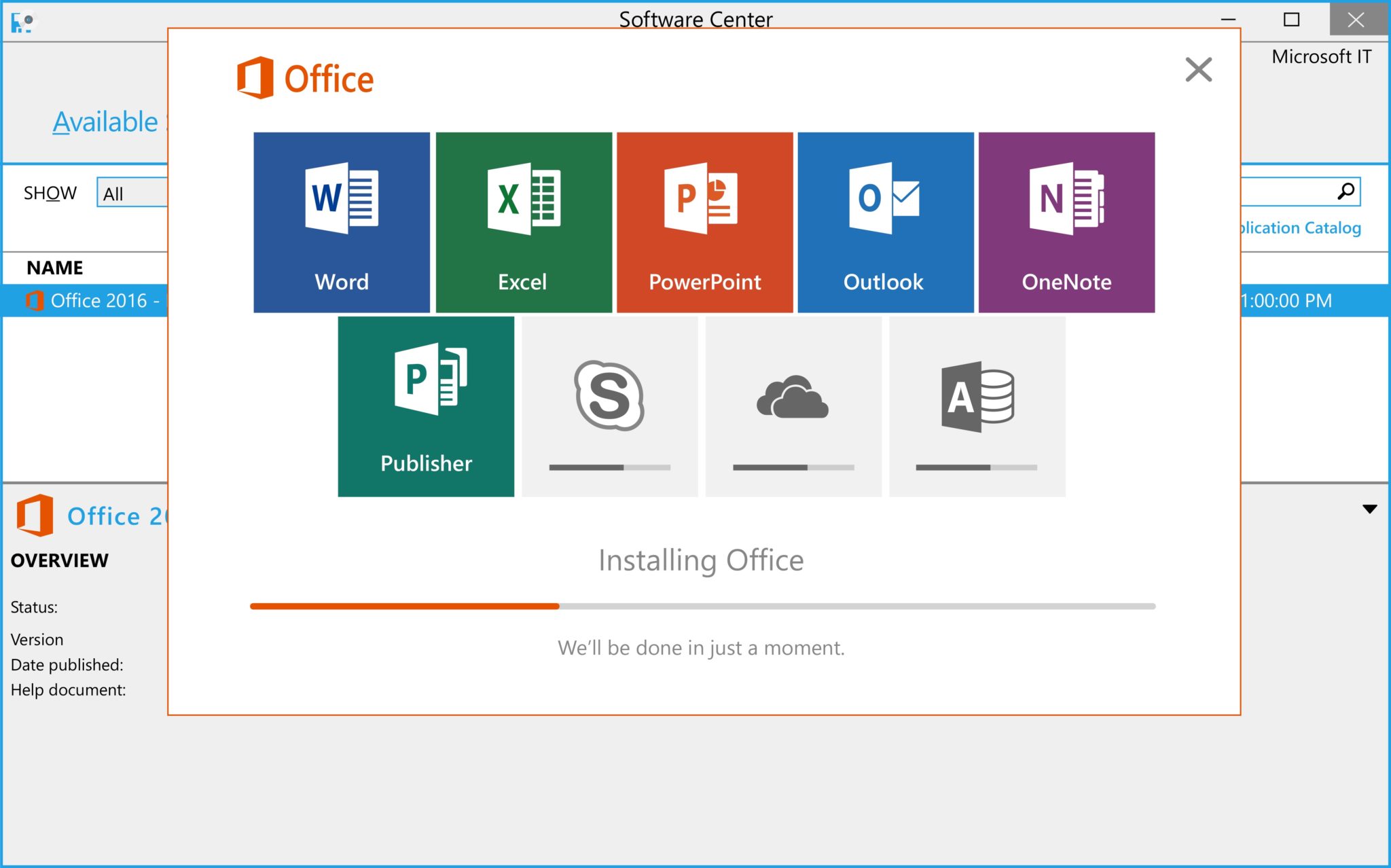Click the Word tile
The width and height of the screenshot is (1391, 868).
click(342, 222)
